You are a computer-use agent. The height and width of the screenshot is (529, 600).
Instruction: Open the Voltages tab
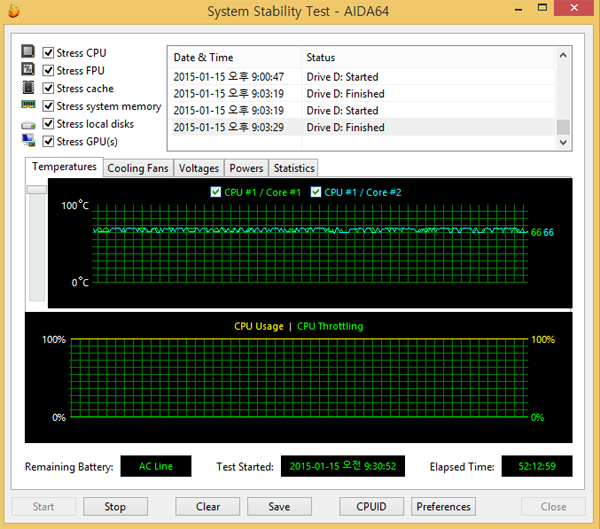tap(199, 168)
